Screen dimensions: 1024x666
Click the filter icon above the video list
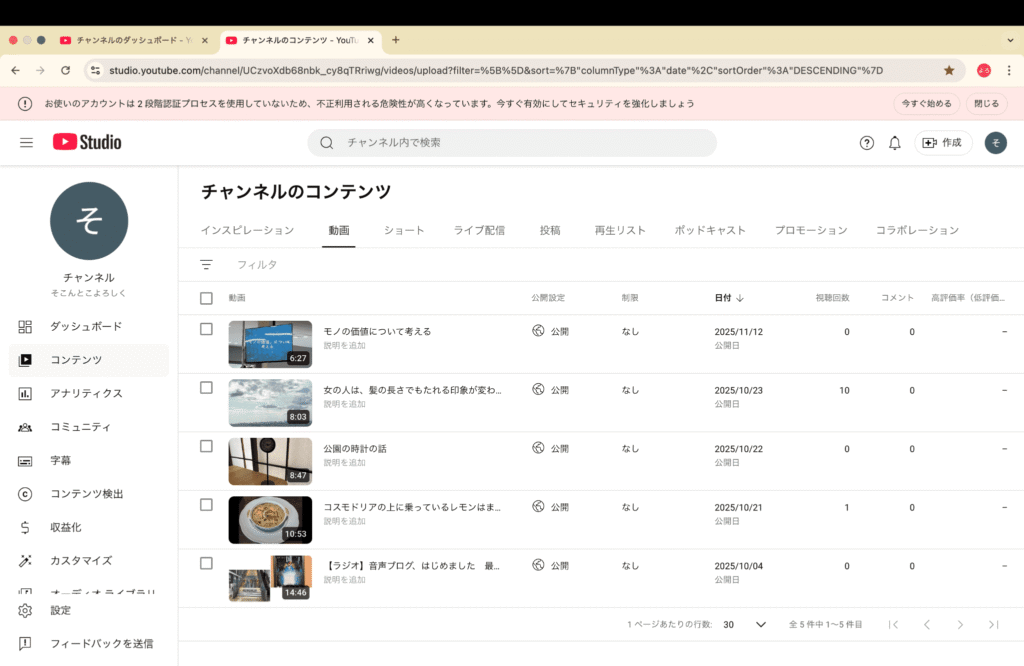click(x=206, y=265)
